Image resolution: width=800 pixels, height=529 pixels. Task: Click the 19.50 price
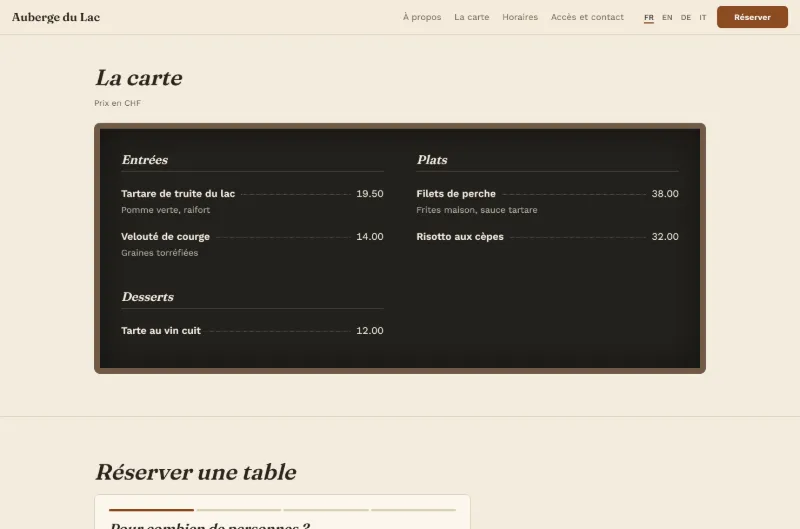click(369, 193)
